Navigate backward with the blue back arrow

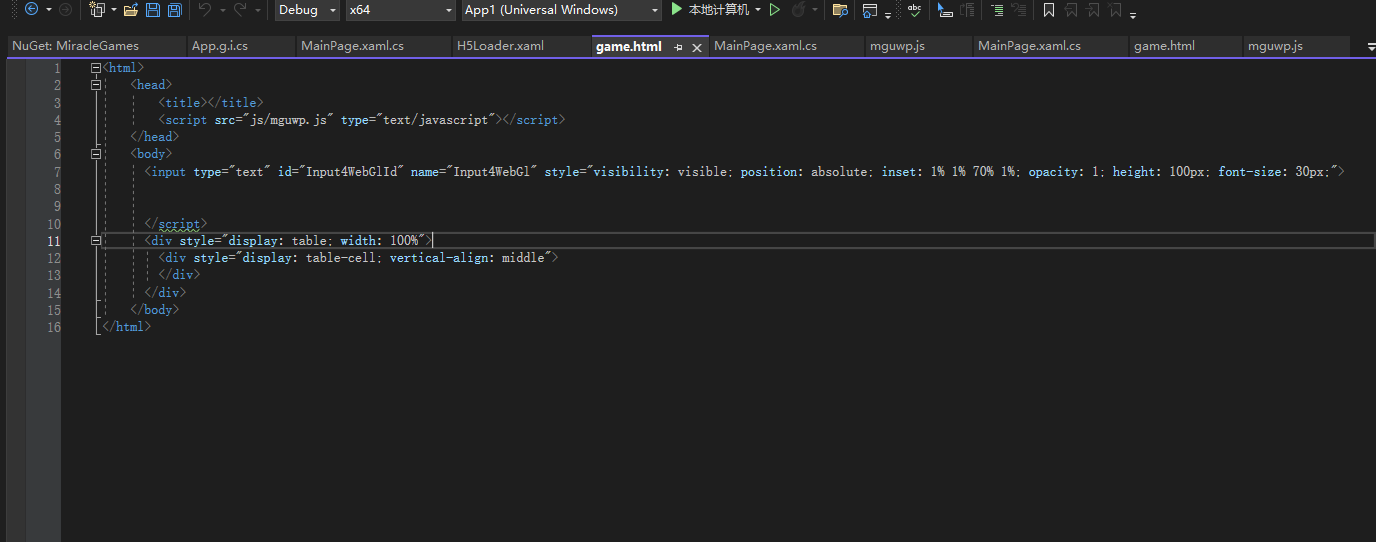click(x=31, y=9)
